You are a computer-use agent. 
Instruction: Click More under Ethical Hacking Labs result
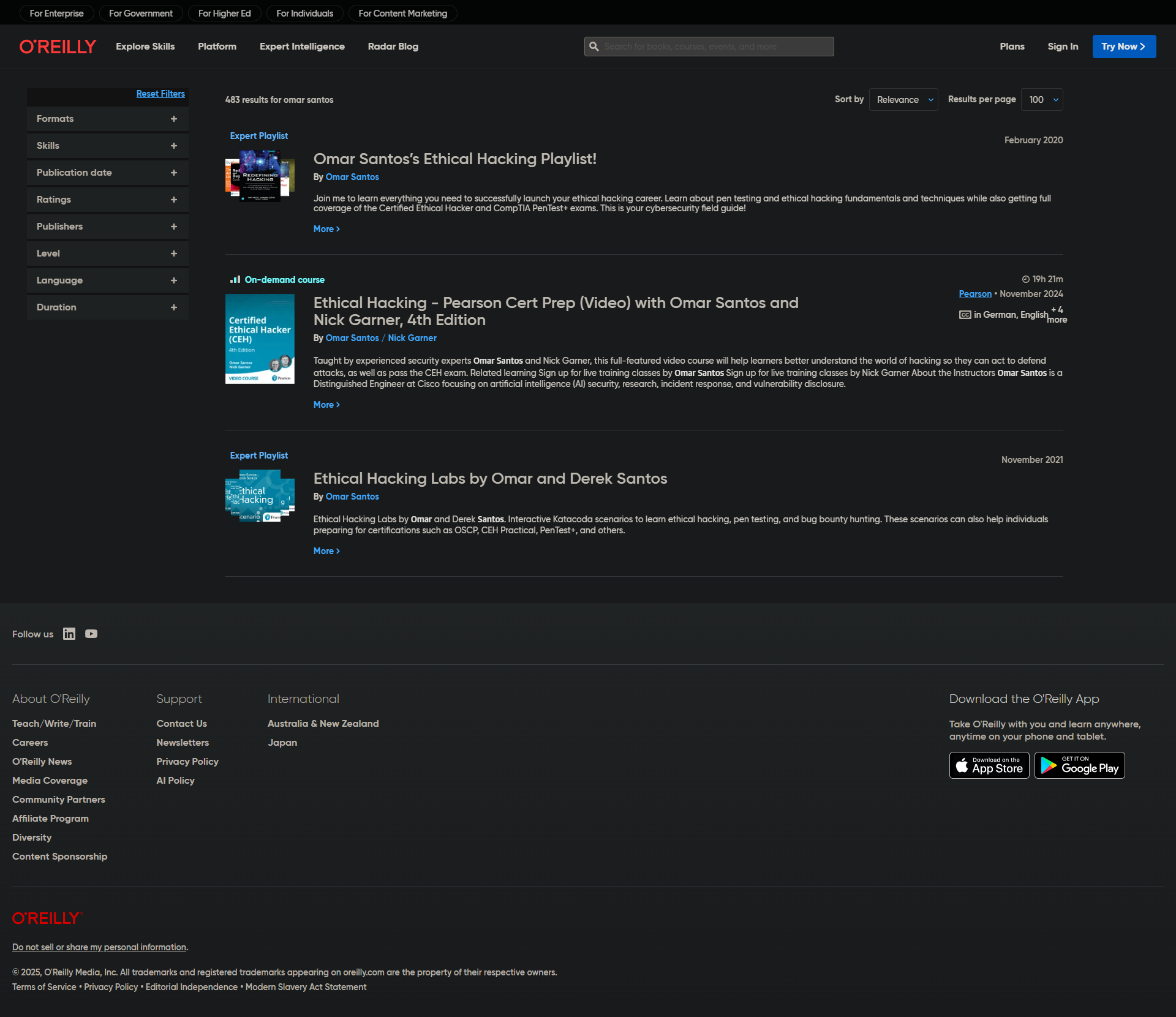tap(326, 551)
